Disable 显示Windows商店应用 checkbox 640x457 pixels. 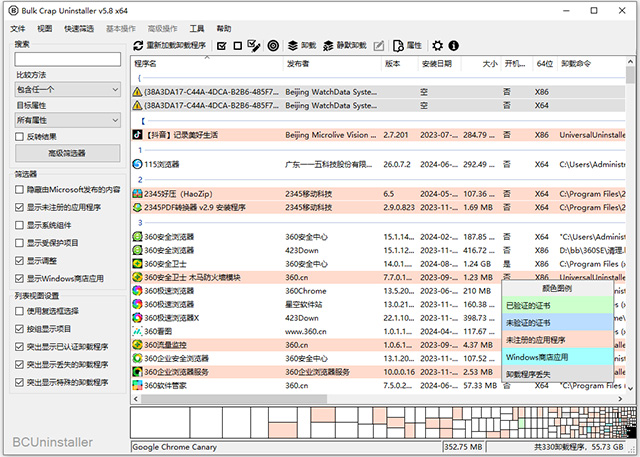[x=21, y=278]
